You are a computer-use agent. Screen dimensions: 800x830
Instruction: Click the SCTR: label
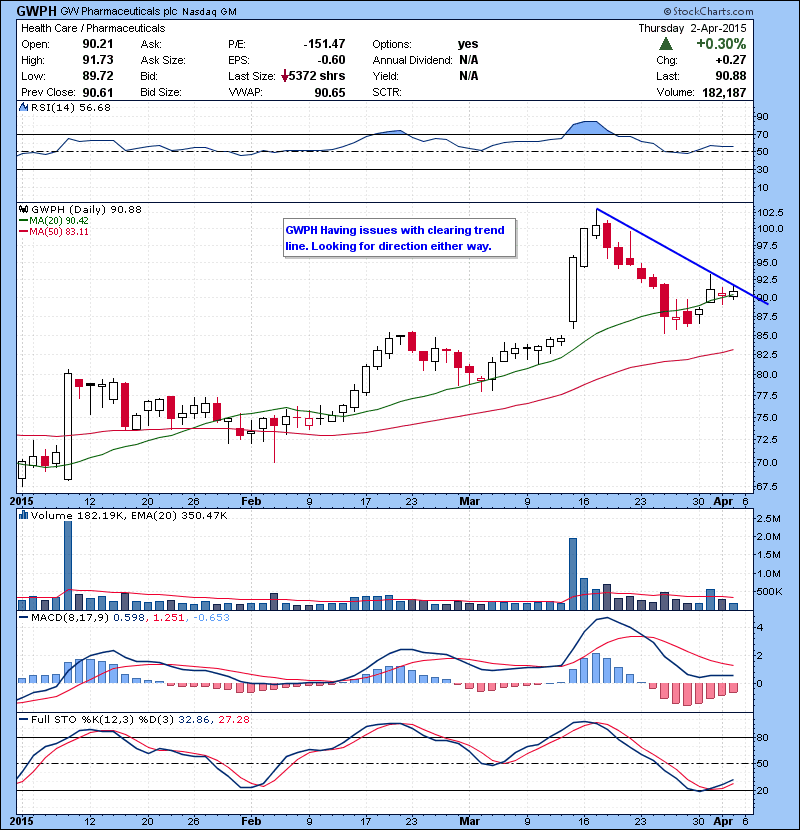click(387, 92)
